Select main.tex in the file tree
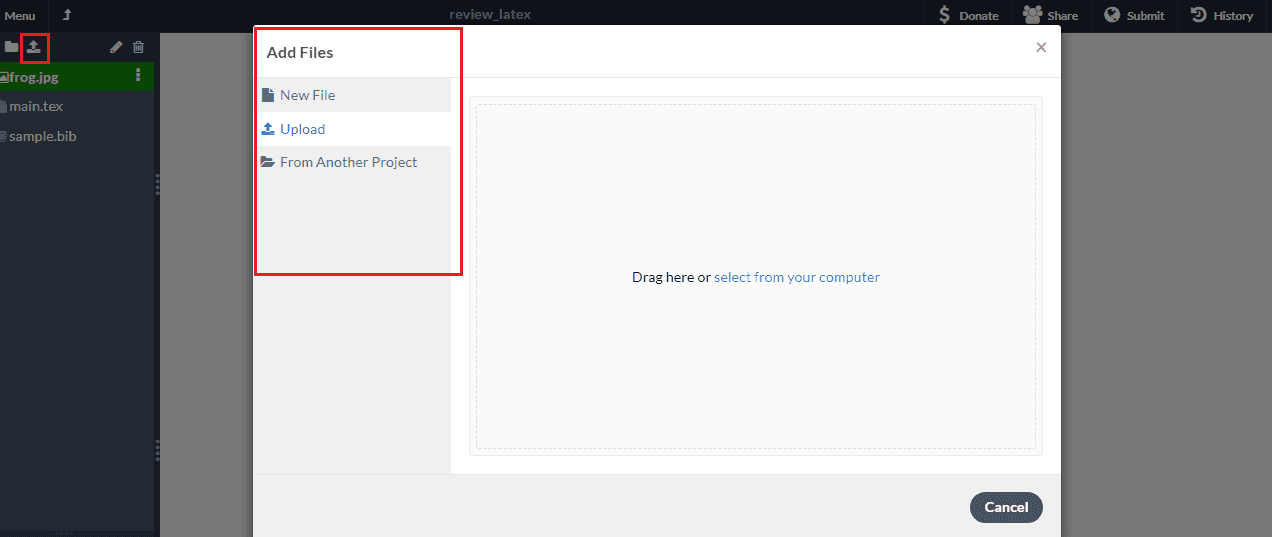This screenshot has width=1272, height=537. tap(37, 106)
